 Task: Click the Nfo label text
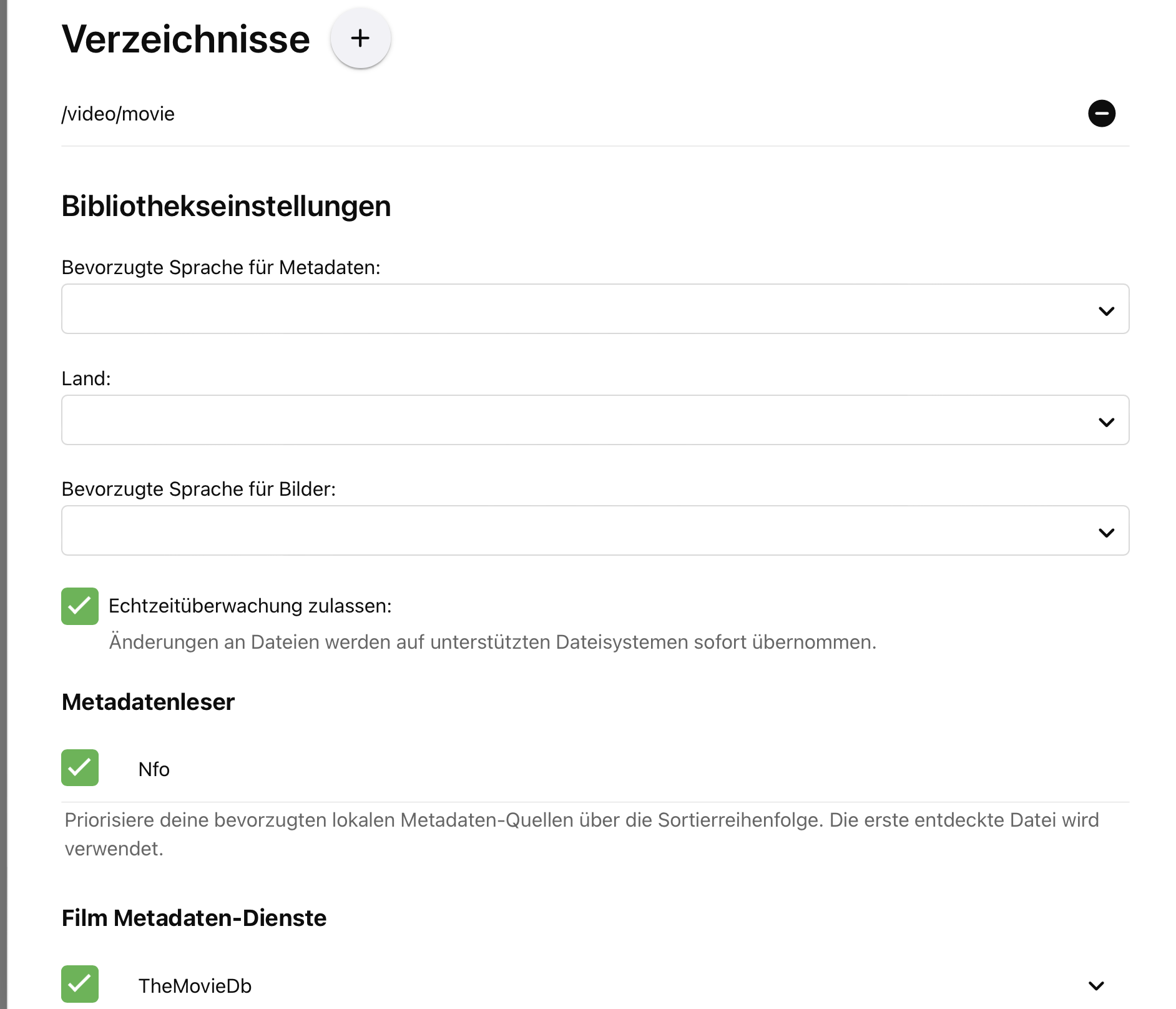154,769
